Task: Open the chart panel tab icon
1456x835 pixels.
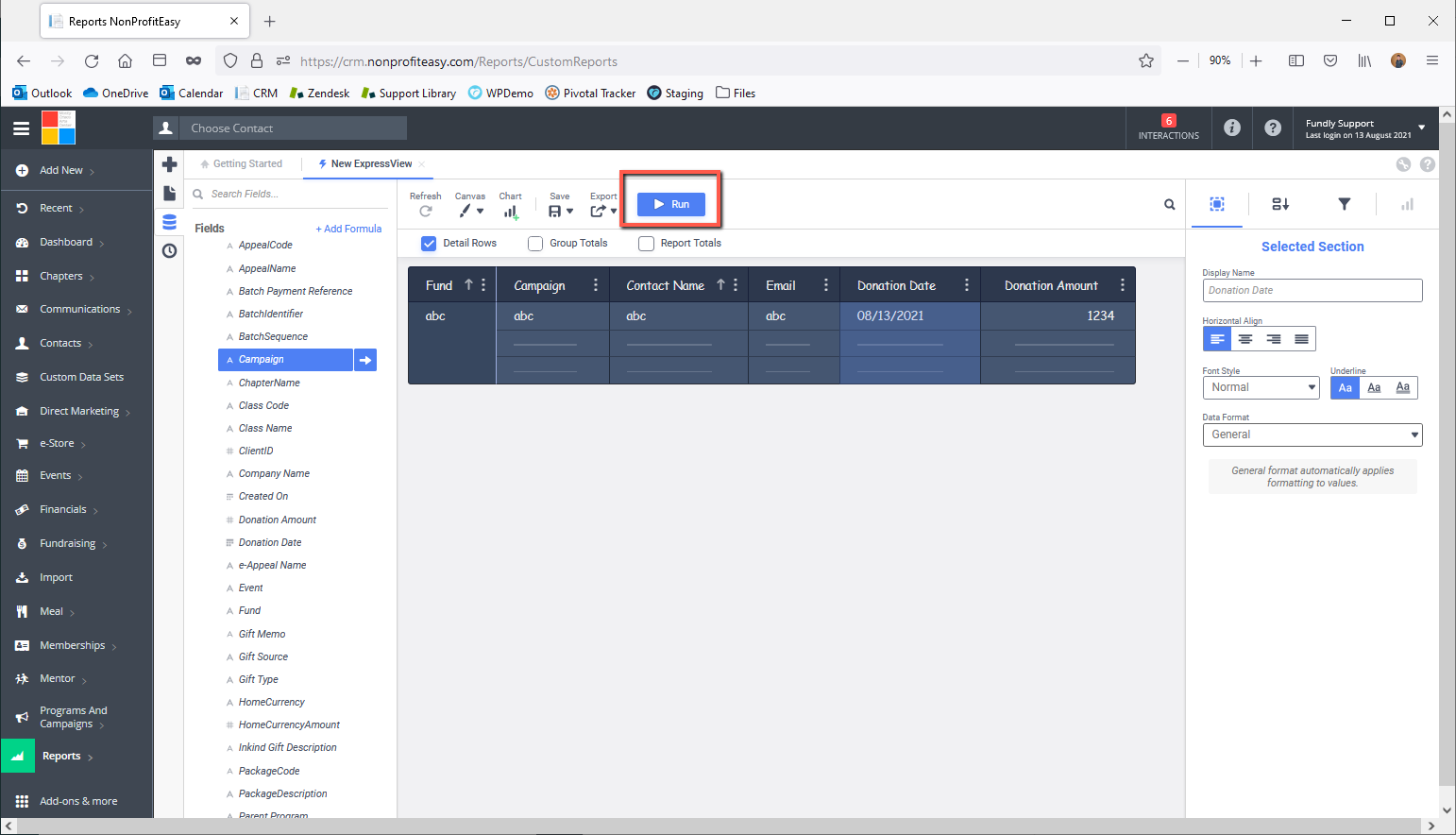Action: [x=1407, y=204]
